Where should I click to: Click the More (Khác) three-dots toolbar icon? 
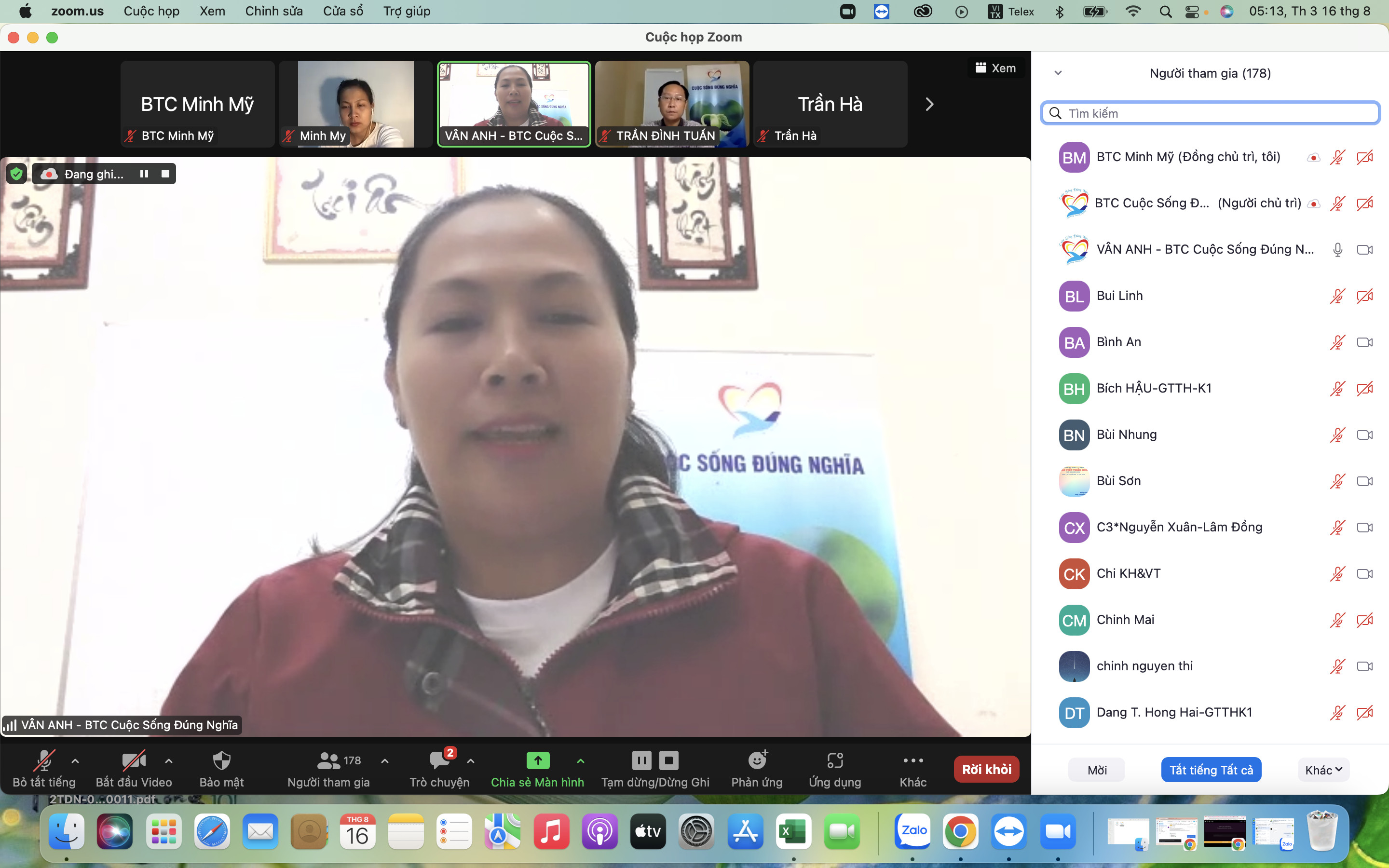pyautogui.click(x=912, y=761)
